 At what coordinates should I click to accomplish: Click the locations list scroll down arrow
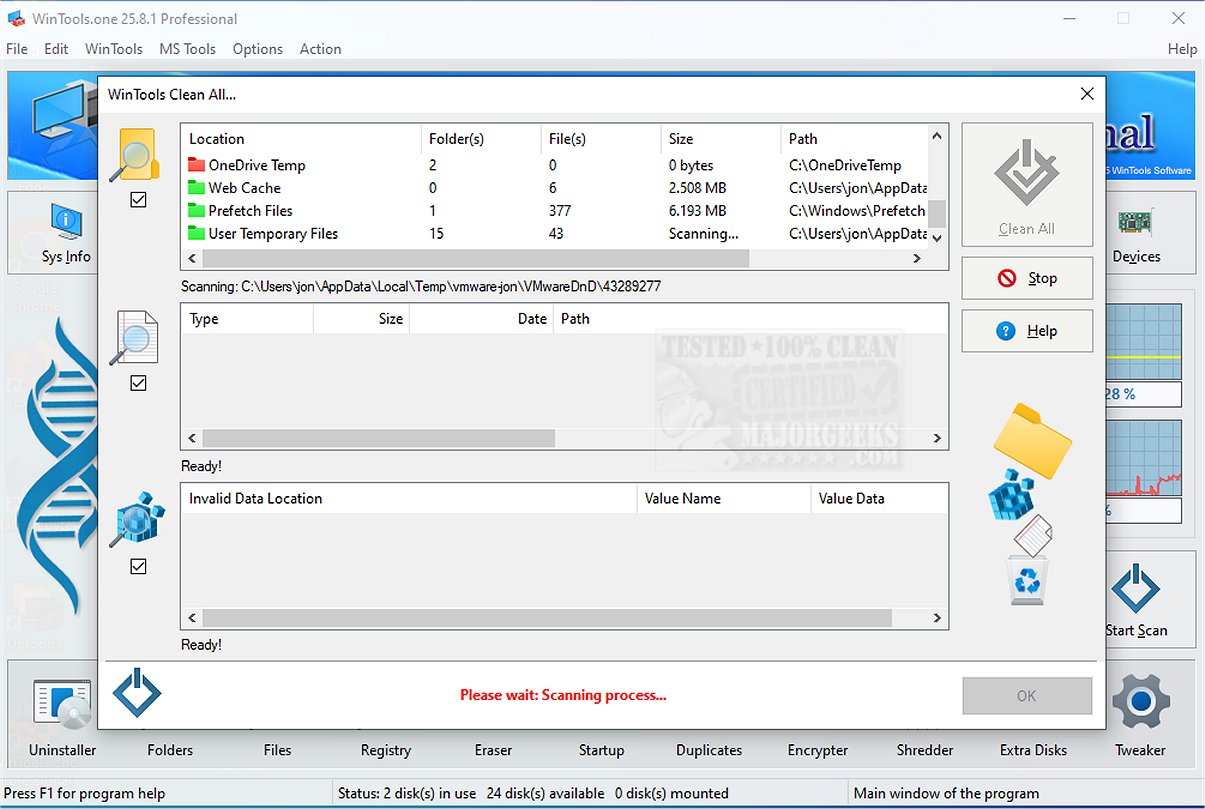[937, 238]
